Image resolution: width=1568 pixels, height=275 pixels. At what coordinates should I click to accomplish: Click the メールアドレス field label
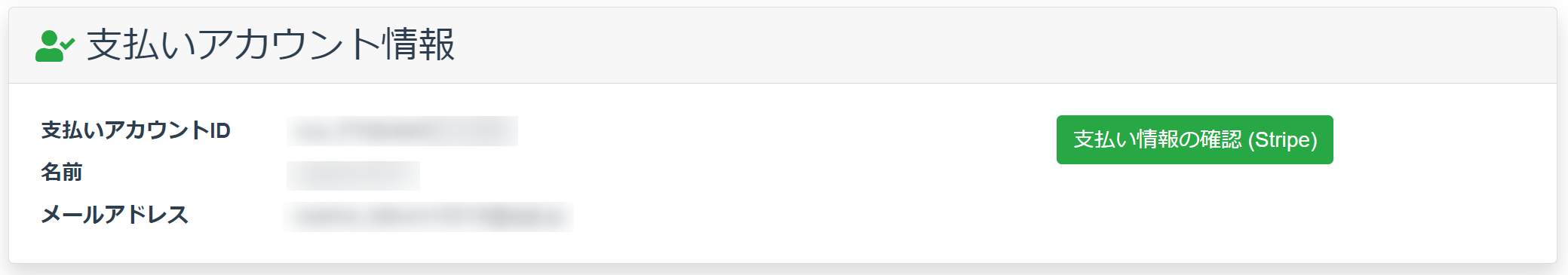(x=115, y=215)
